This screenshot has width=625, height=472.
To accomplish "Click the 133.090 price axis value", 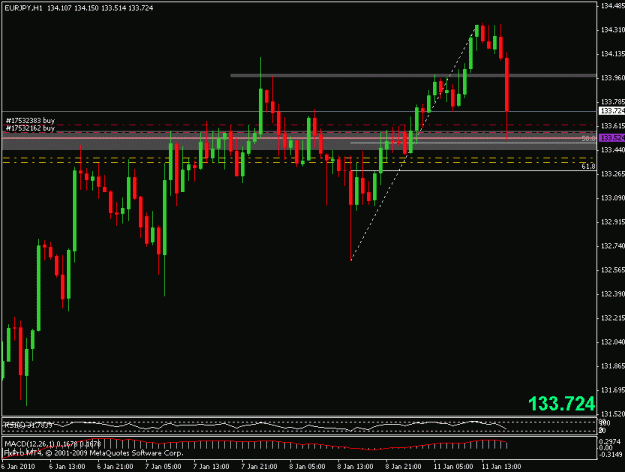I will 613,198.
